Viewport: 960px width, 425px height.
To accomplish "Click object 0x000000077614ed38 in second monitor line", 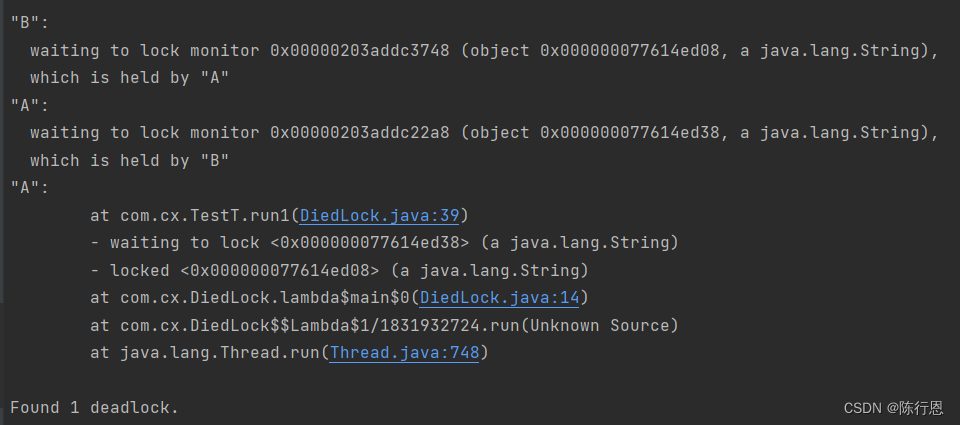I will pos(630,132).
